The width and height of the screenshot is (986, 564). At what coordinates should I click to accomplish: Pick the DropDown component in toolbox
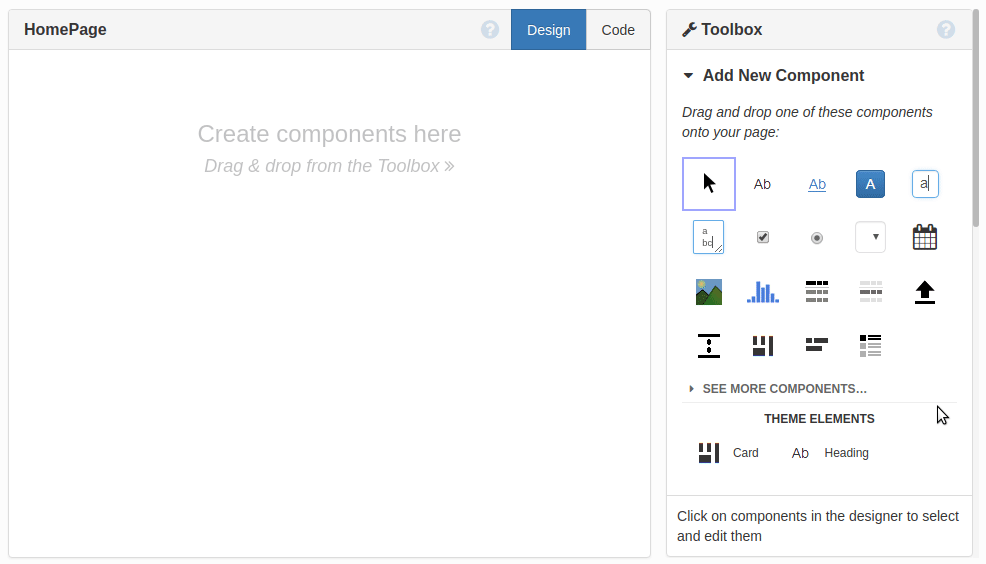[x=870, y=238]
